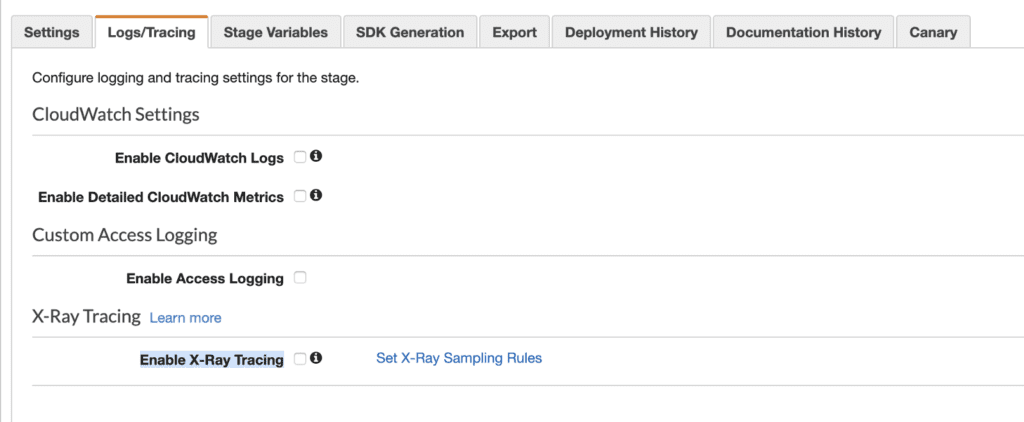Switch to Documentation History tab
The height and width of the screenshot is (422, 1024).
click(x=803, y=32)
